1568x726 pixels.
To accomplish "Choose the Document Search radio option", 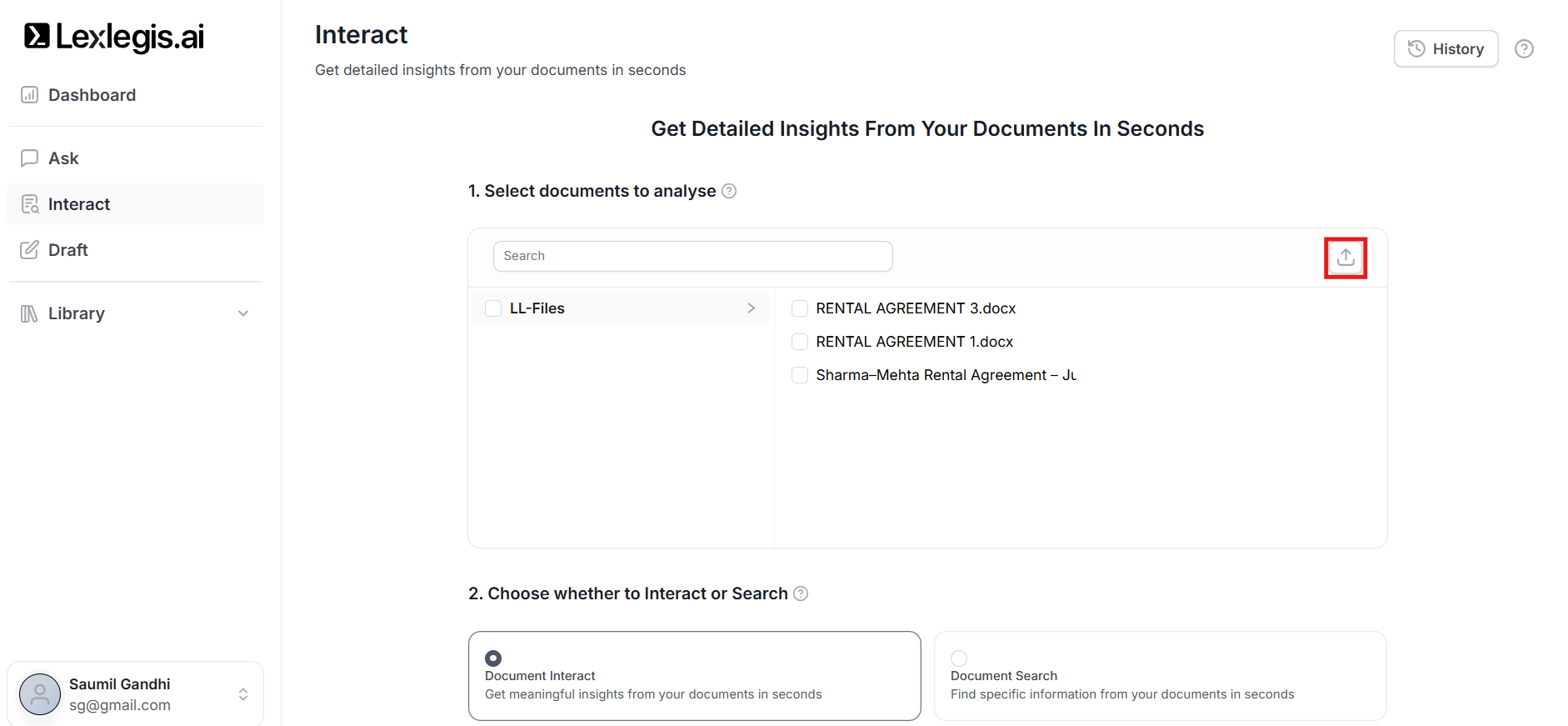I will (959, 658).
